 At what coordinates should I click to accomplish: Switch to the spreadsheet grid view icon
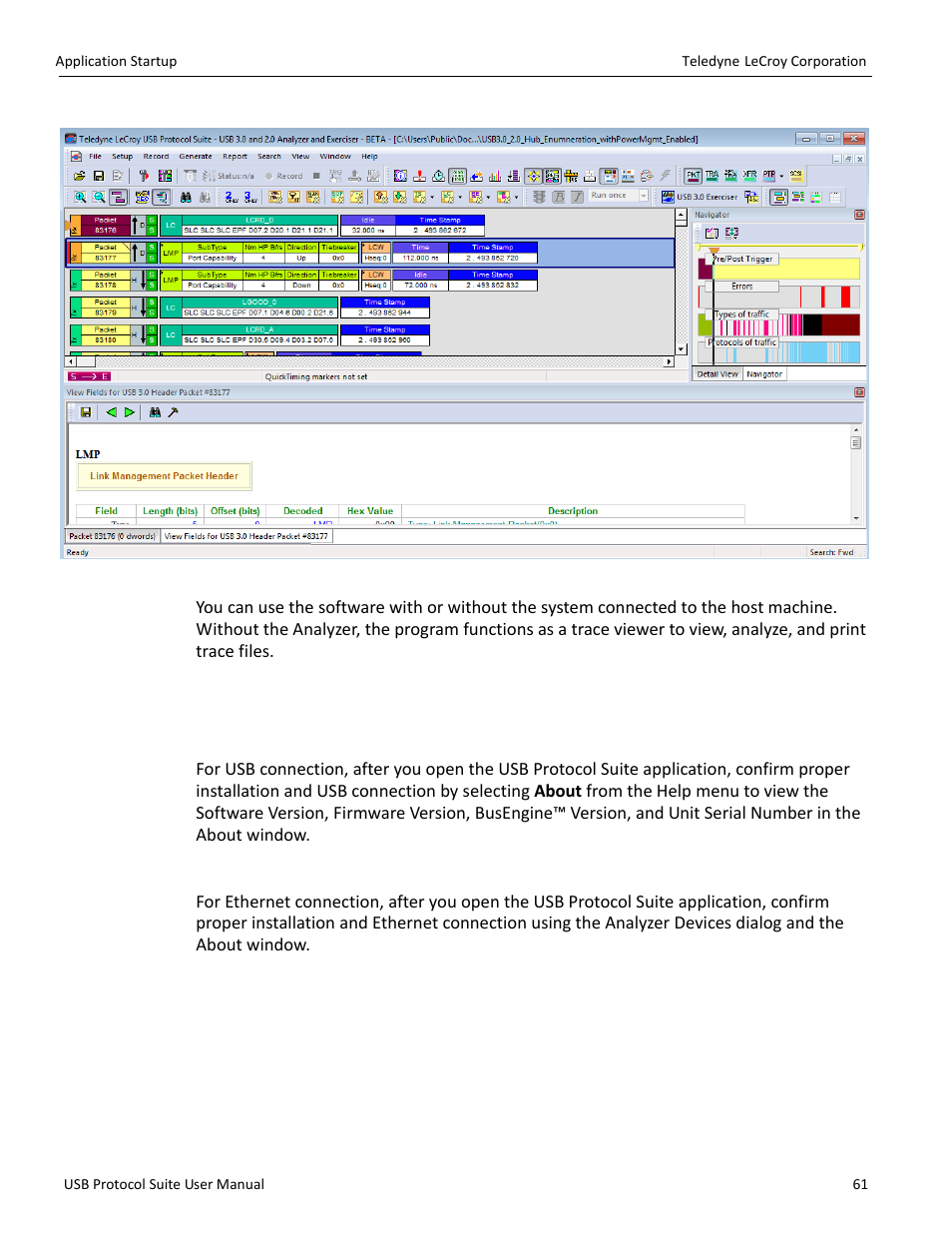(x=835, y=197)
